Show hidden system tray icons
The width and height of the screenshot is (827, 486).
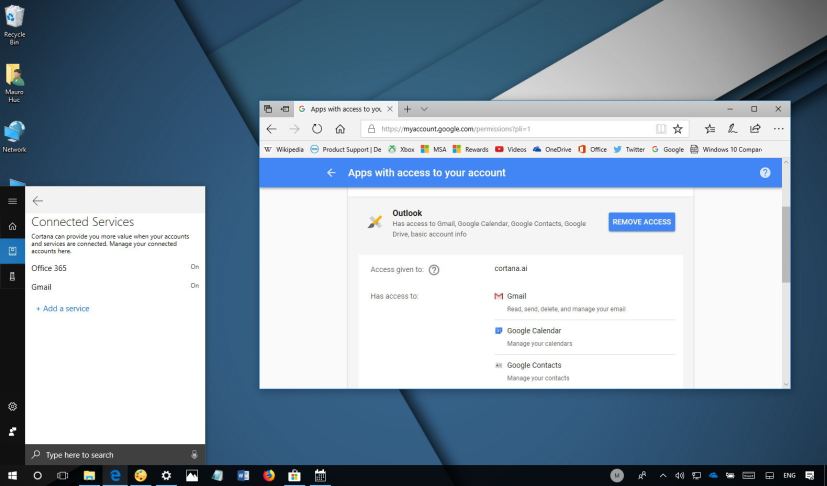click(x=663, y=475)
